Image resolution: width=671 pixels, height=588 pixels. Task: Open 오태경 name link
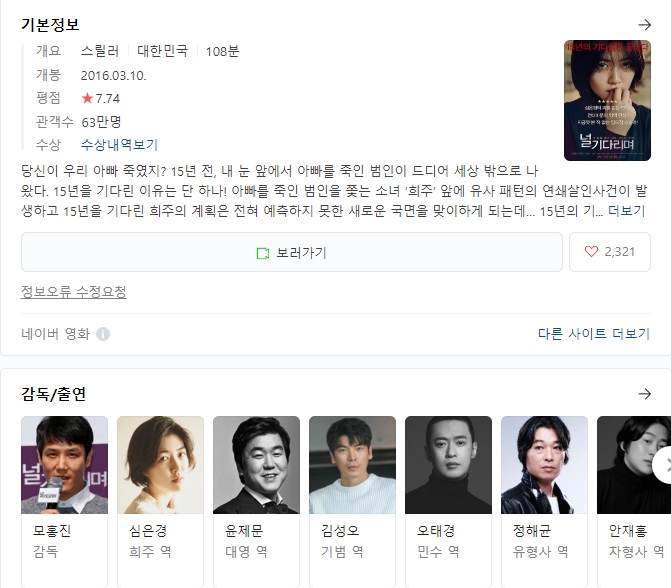click(436, 531)
